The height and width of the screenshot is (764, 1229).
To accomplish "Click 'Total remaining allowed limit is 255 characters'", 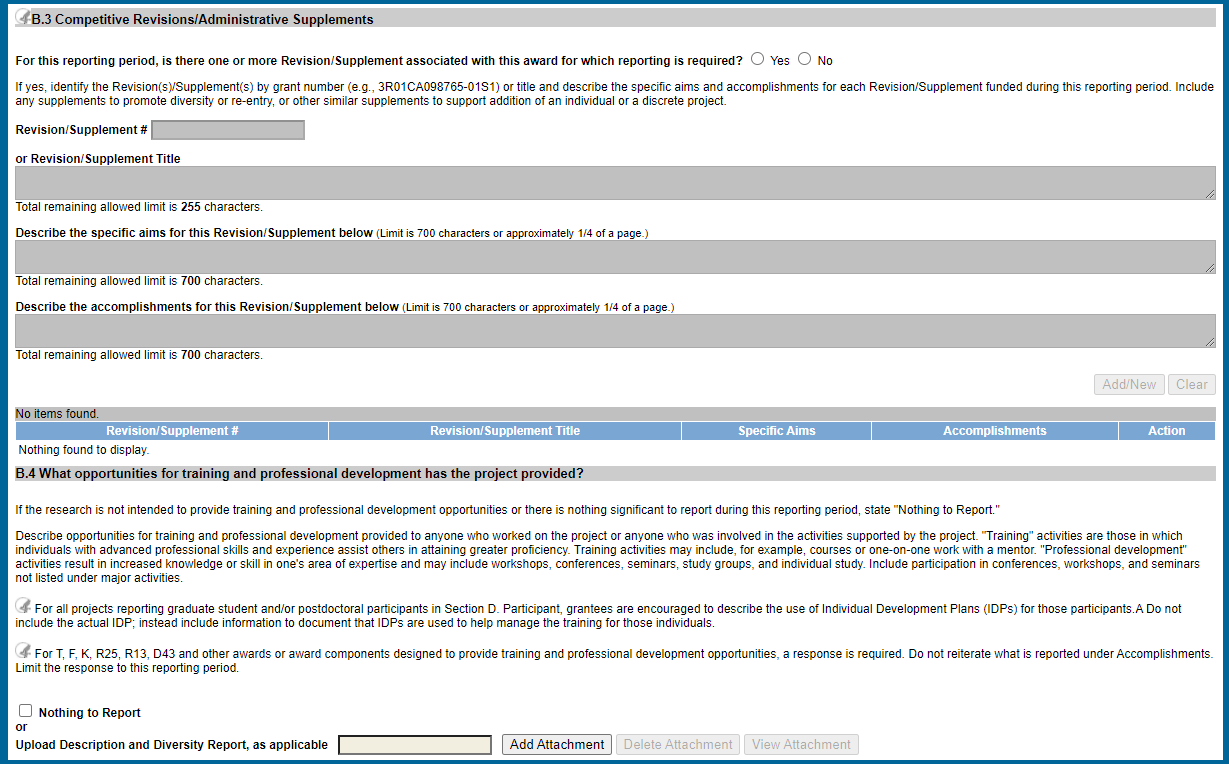I will click(x=139, y=207).
